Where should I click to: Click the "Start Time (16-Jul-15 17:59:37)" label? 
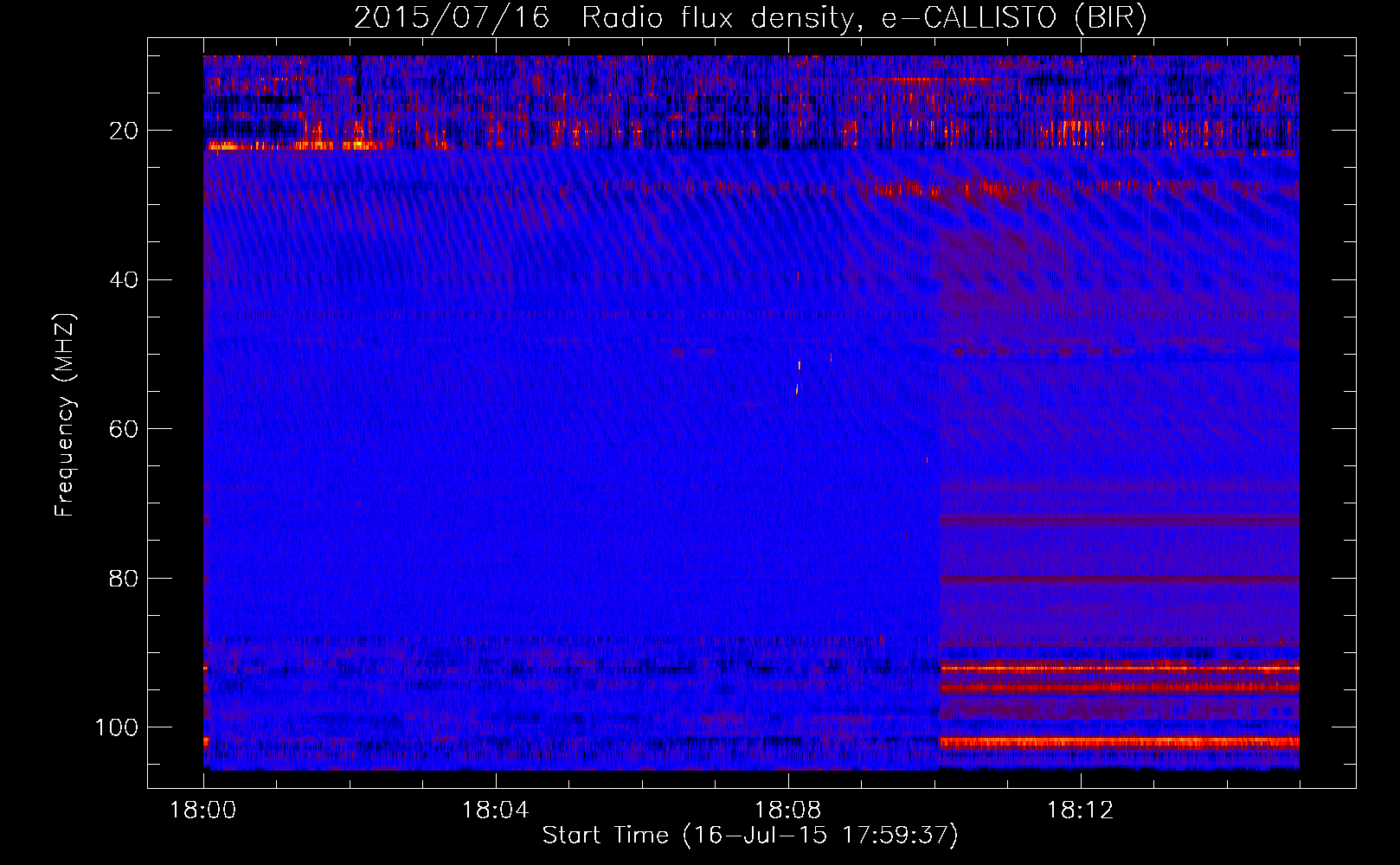point(750,835)
